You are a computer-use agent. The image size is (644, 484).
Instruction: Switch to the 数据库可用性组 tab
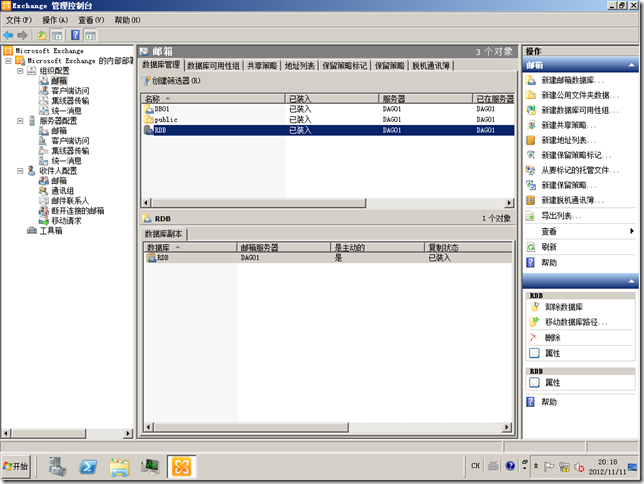pos(213,66)
